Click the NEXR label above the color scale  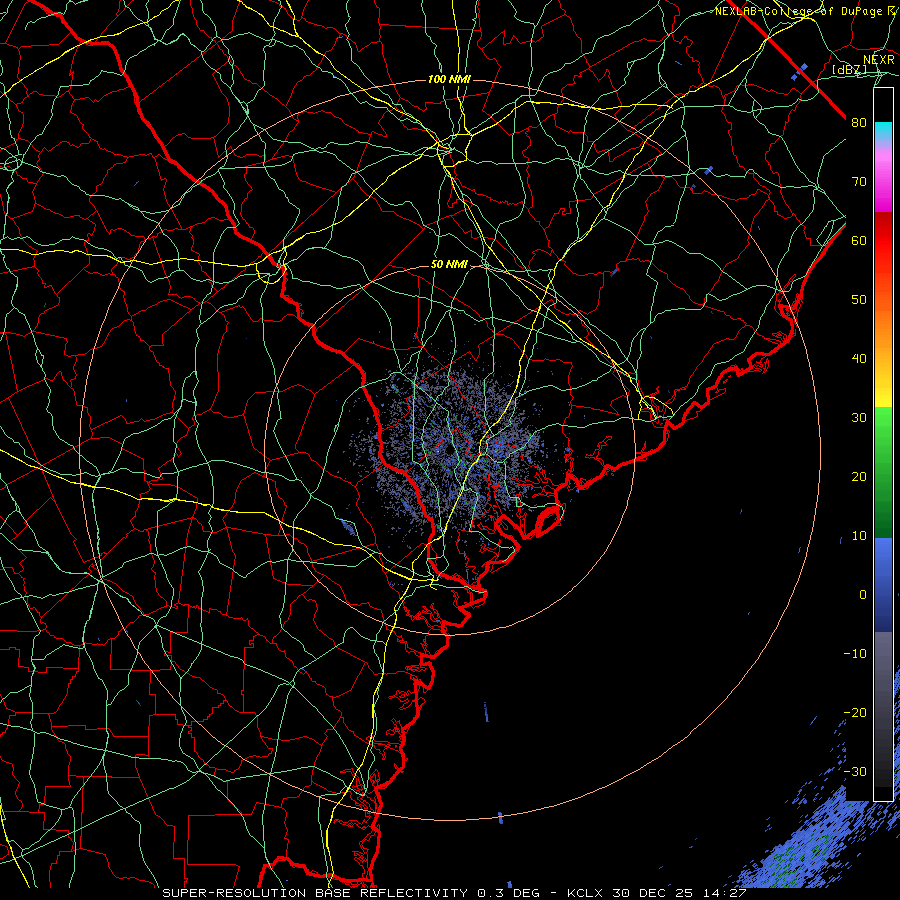879,60
